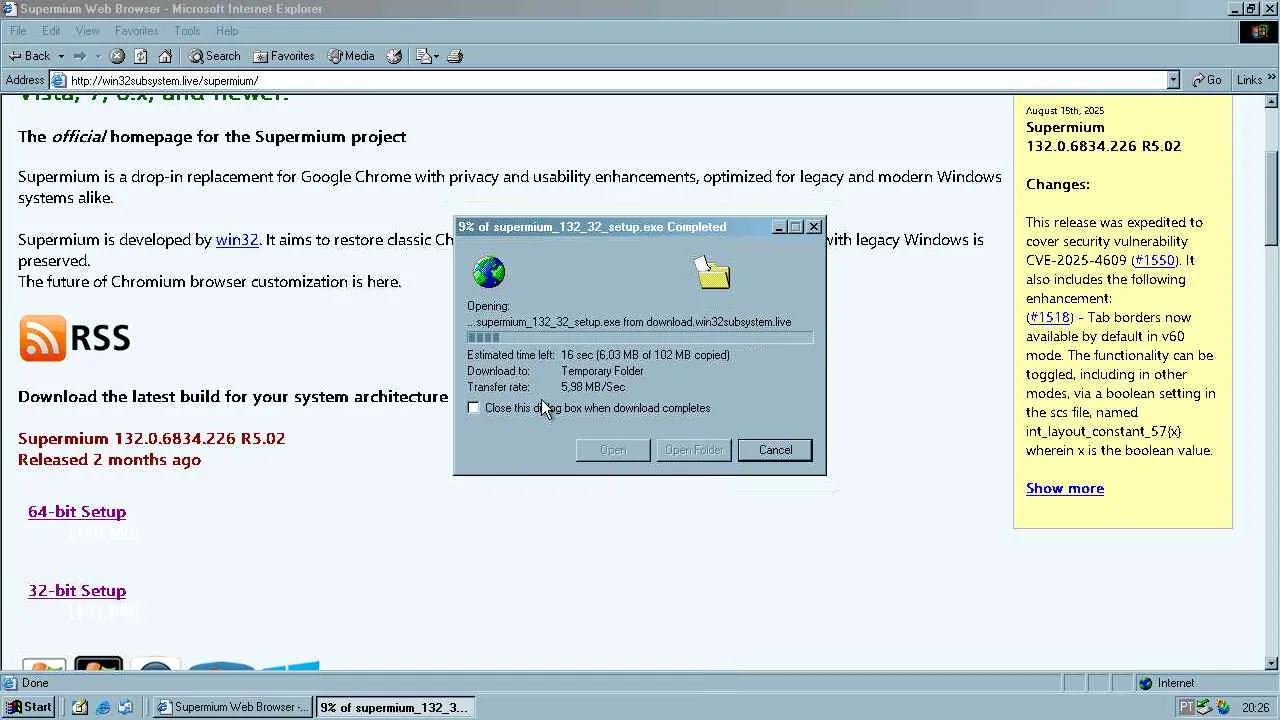Open the Favorites menu
Image resolution: width=1280 pixels, height=720 pixels.
(x=136, y=31)
